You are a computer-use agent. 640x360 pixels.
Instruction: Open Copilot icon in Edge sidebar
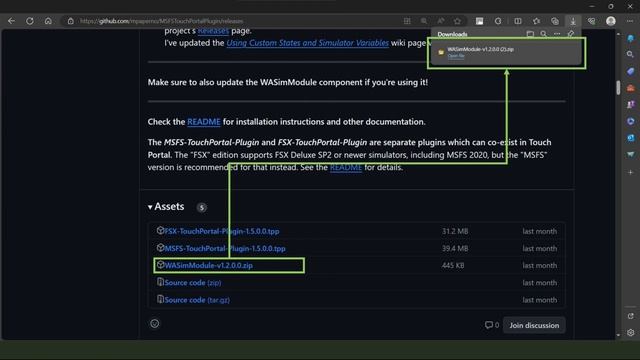click(x=631, y=38)
